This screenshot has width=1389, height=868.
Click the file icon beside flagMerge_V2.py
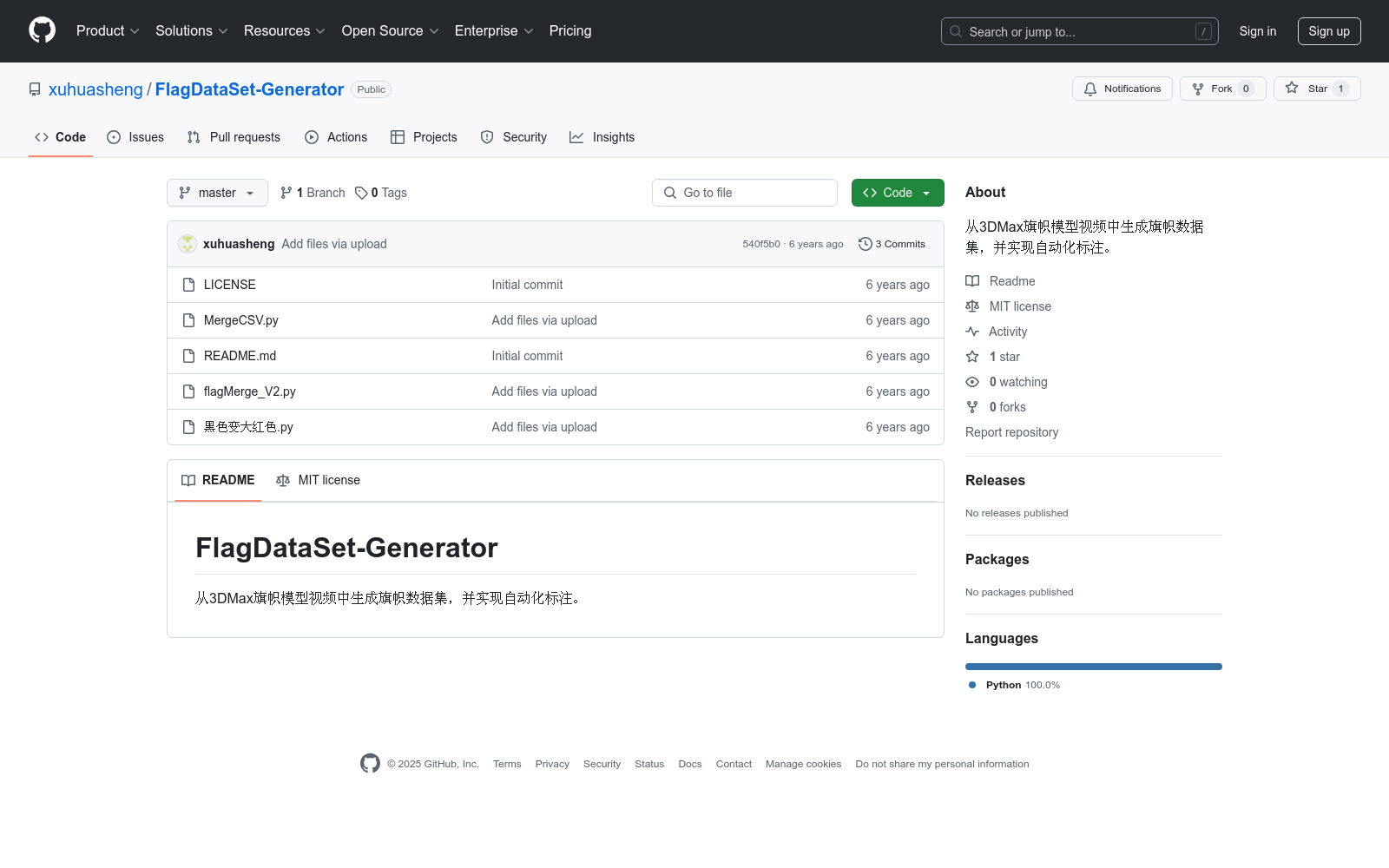click(188, 391)
